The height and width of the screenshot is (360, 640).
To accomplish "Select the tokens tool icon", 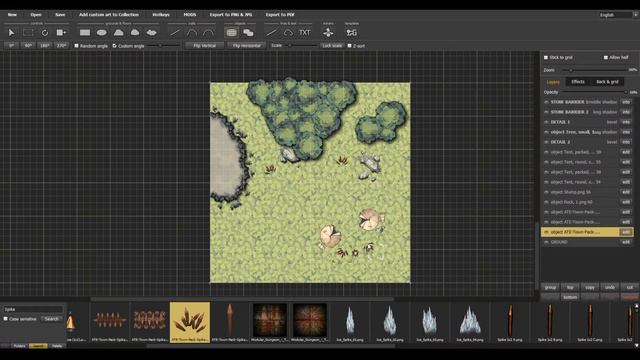I will point(328,33).
